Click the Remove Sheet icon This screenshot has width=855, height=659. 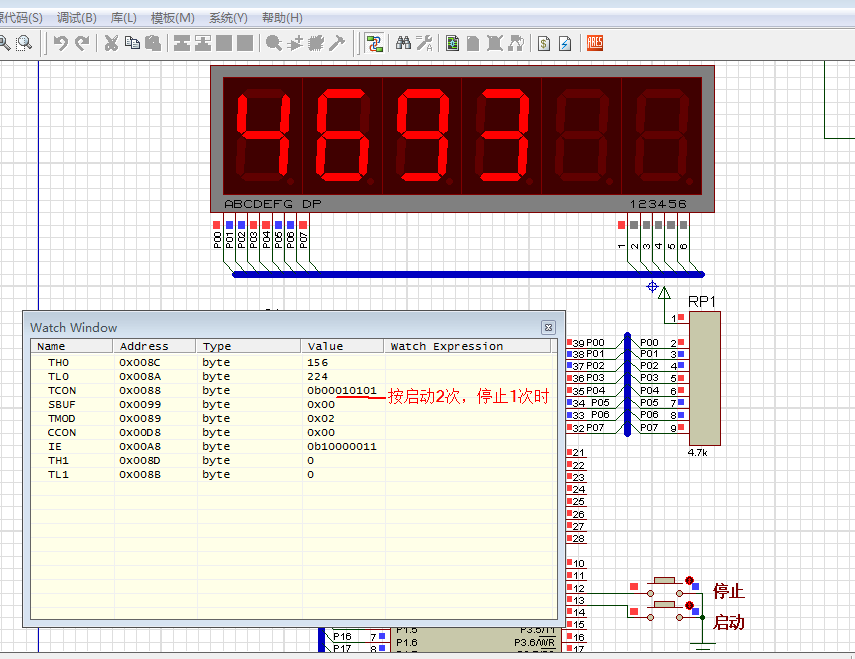[495, 43]
